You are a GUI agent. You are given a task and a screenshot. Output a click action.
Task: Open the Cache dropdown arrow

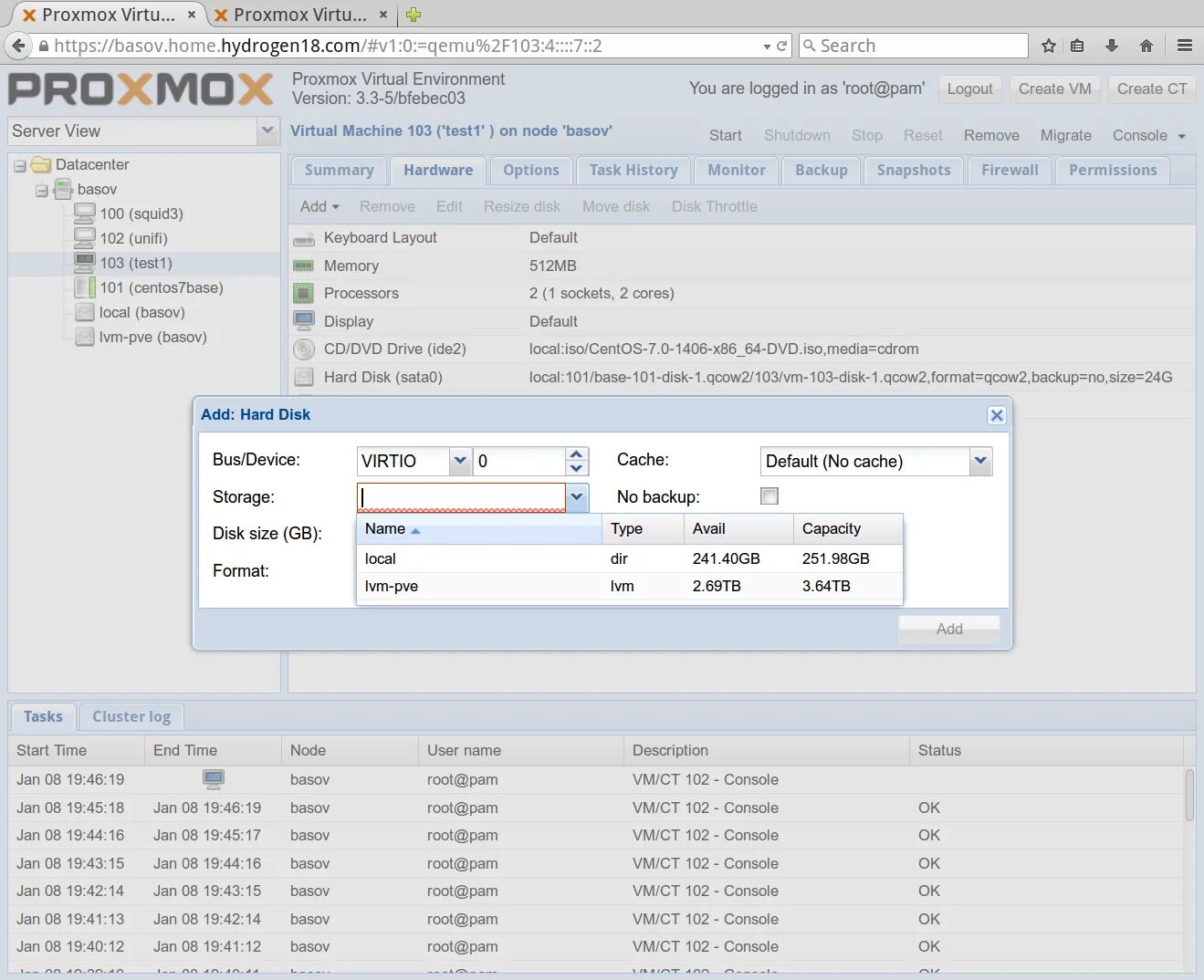point(980,461)
